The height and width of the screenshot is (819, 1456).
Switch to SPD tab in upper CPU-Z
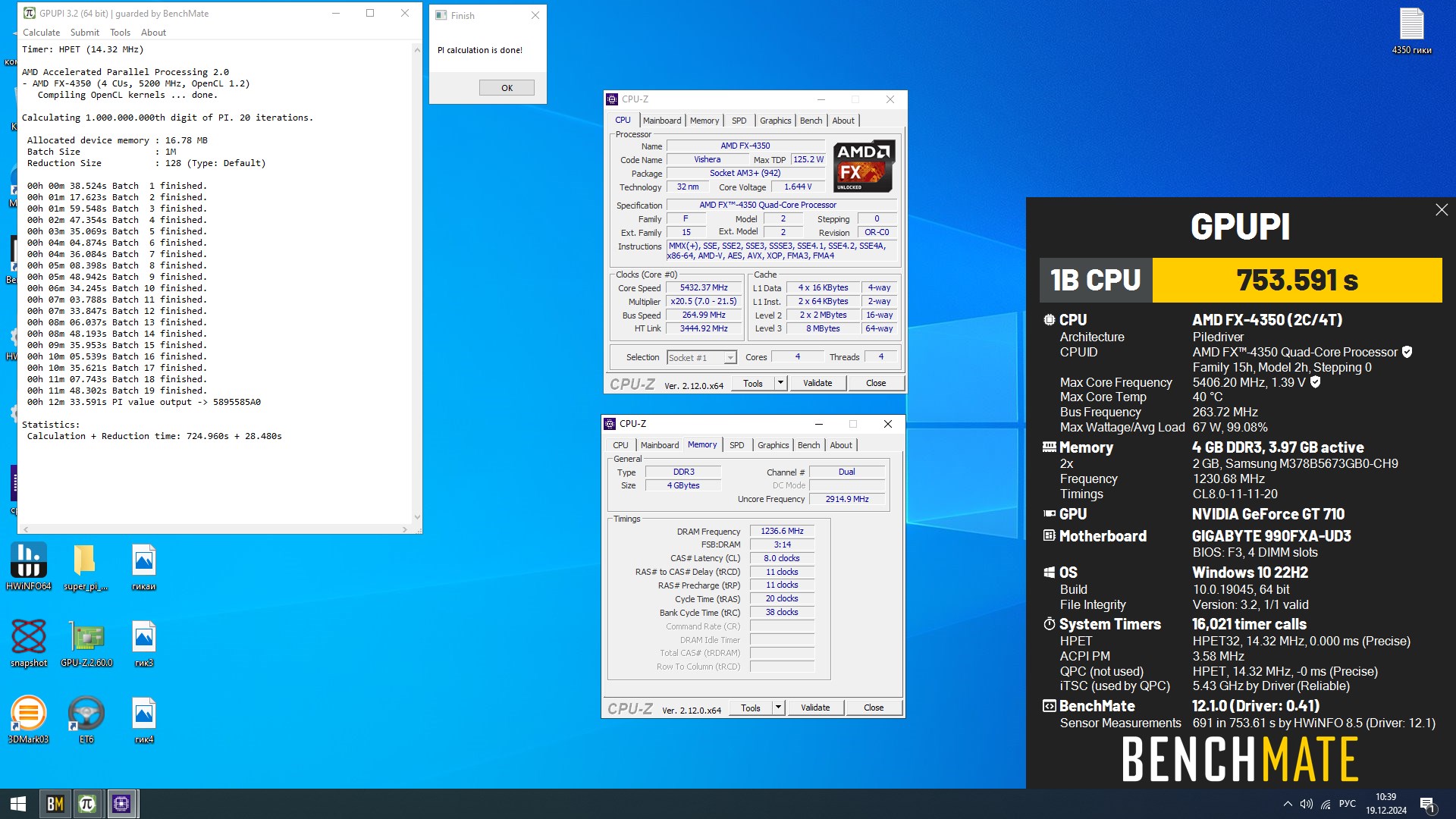[x=739, y=121]
